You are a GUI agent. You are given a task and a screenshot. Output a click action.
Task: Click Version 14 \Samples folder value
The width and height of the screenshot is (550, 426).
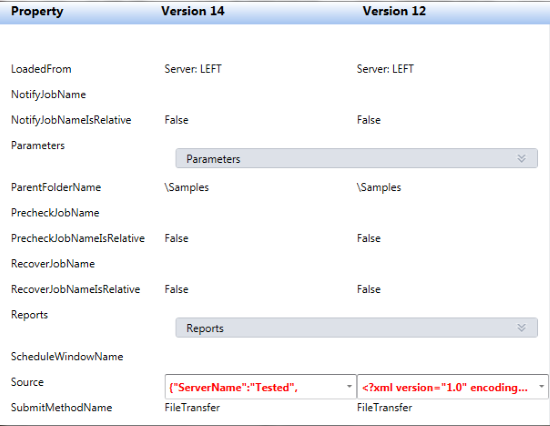(187, 187)
